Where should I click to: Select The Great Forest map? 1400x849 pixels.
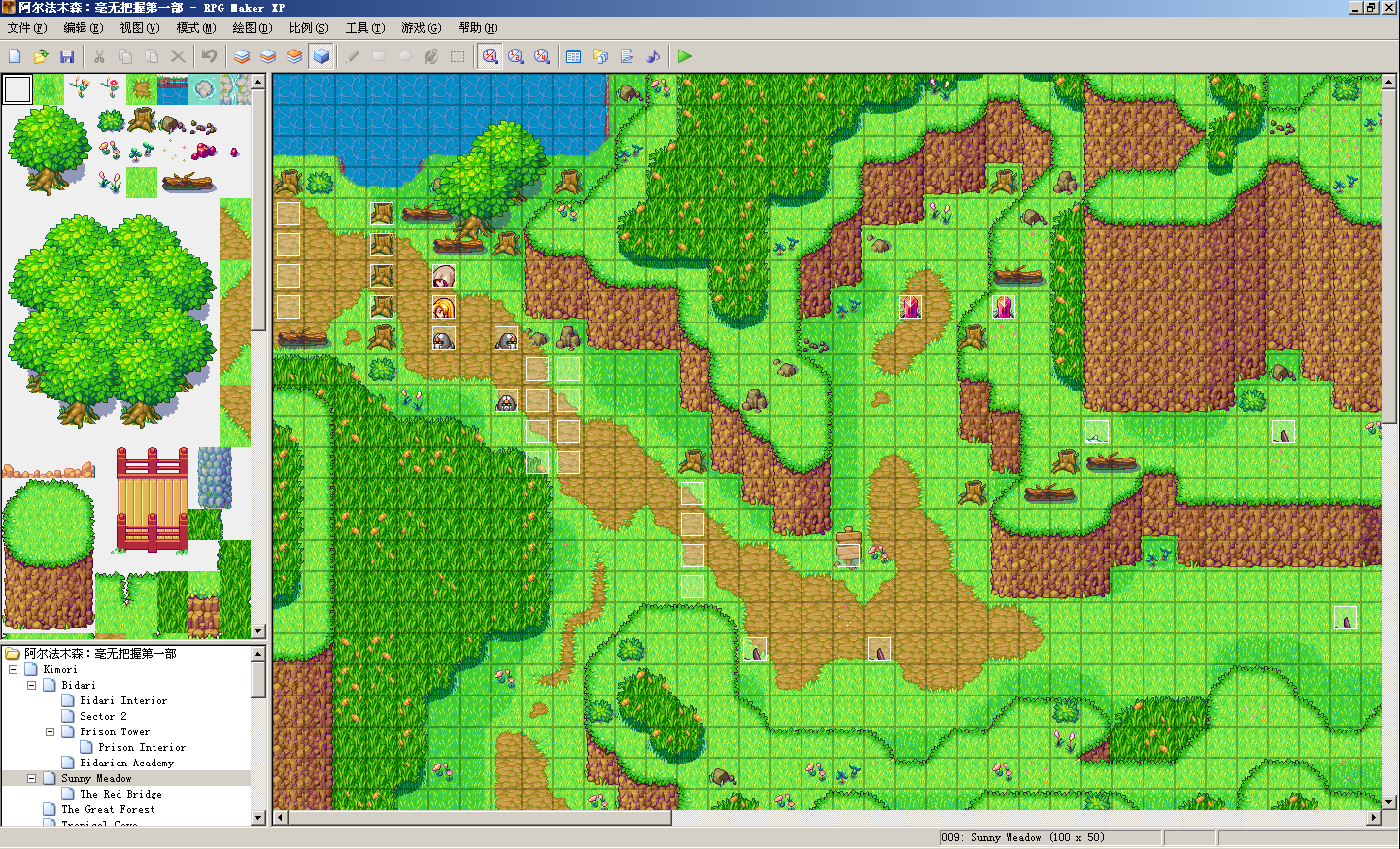(x=108, y=809)
